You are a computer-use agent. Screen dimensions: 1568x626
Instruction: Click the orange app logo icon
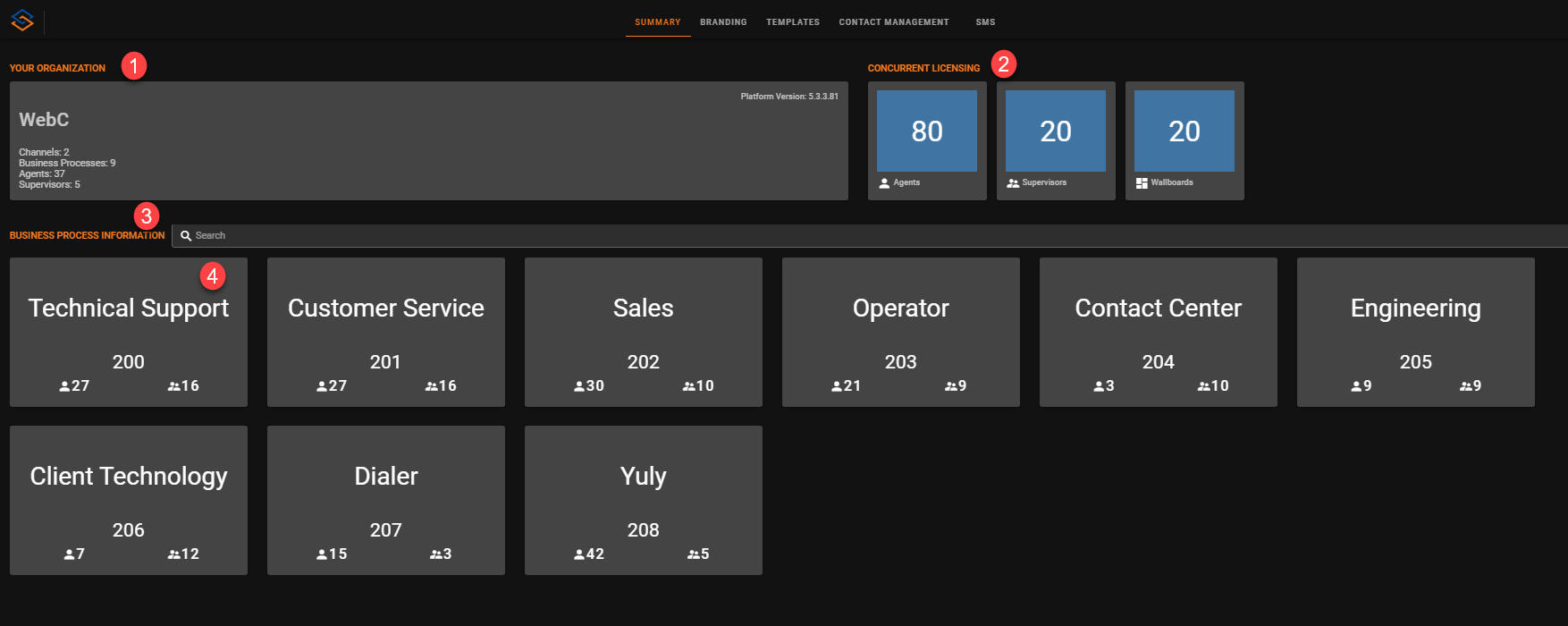pyautogui.click(x=22, y=20)
